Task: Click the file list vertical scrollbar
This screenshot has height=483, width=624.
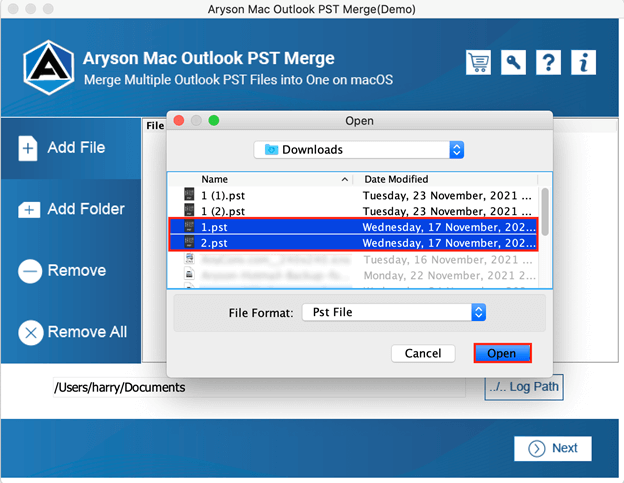Action: tap(545, 212)
